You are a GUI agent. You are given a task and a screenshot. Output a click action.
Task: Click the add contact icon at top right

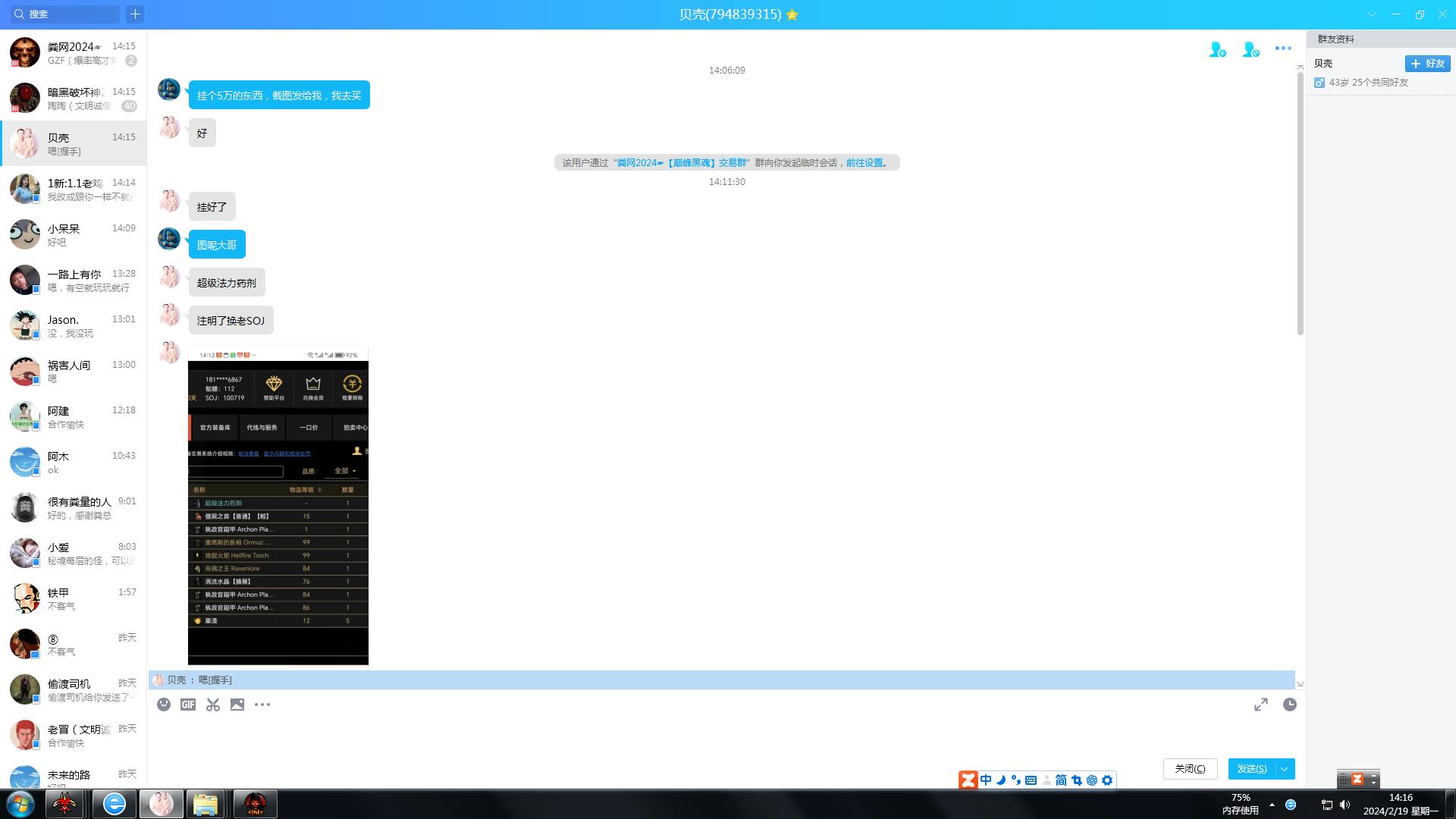(1217, 49)
